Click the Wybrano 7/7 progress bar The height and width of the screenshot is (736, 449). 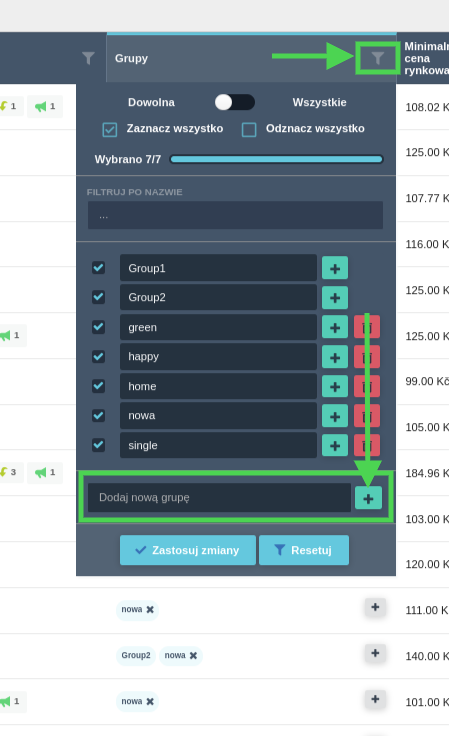coord(276,160)
